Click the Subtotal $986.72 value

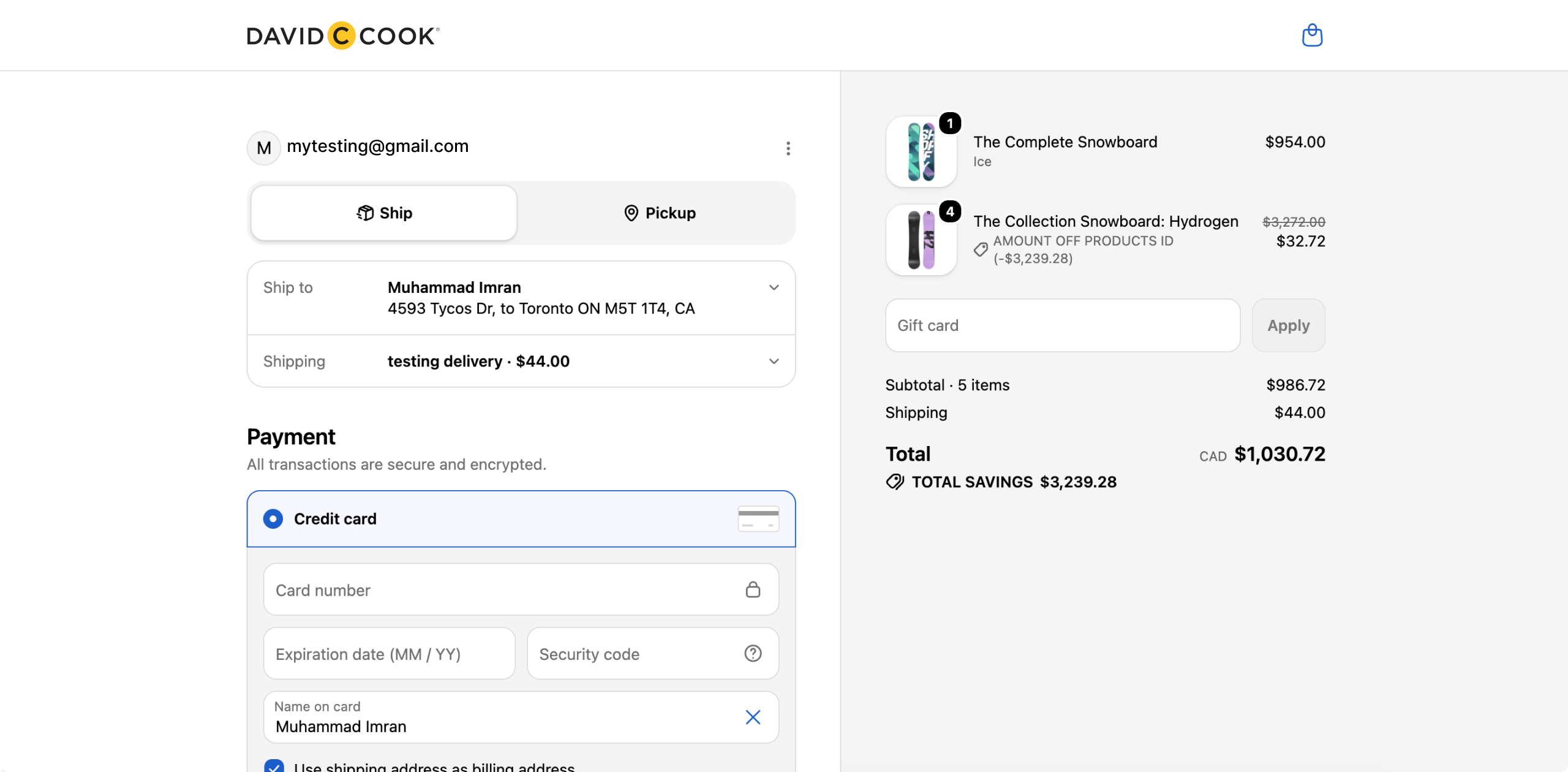tap(1295, 385)
